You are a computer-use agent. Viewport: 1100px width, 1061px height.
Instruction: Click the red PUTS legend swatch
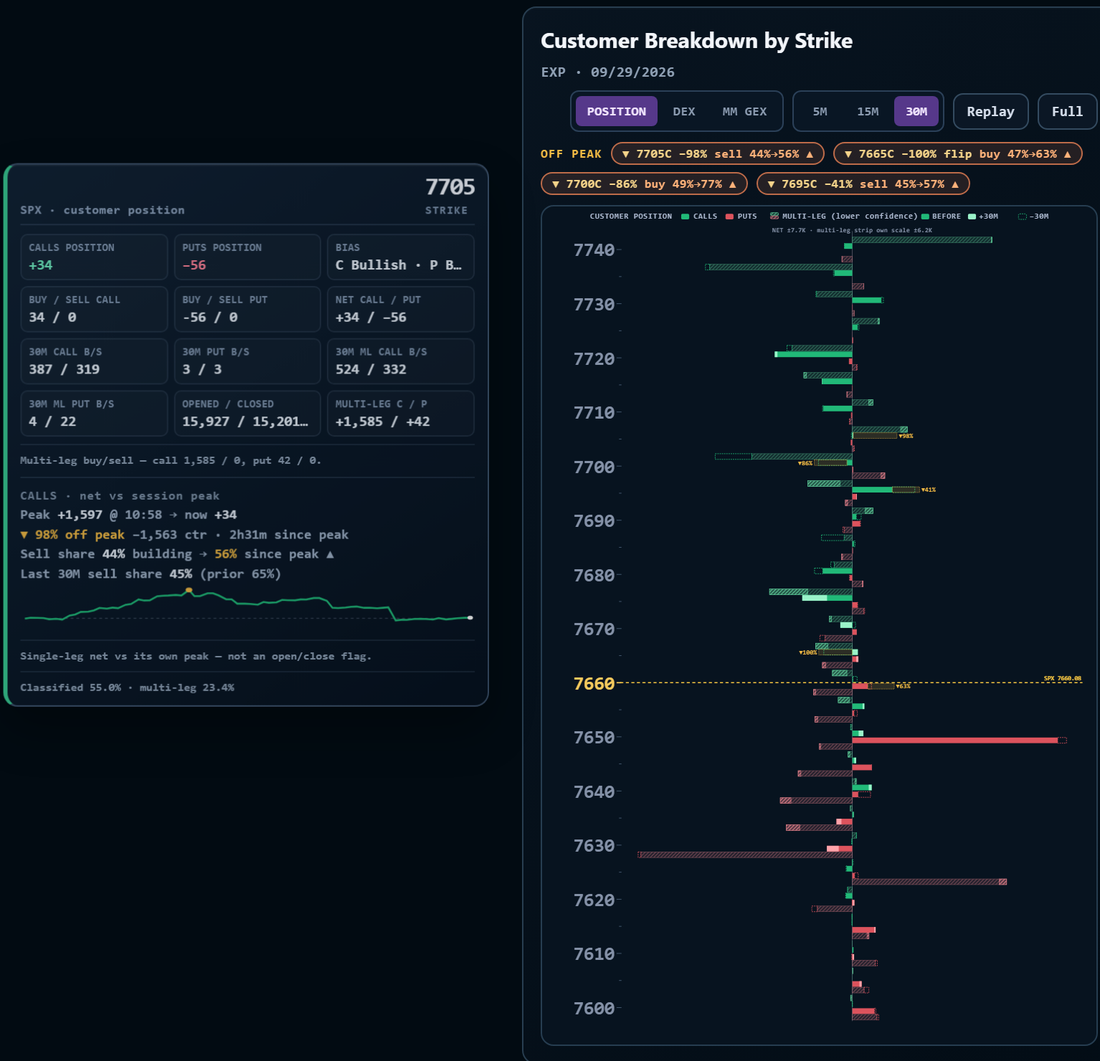click(x=729, y=216)
